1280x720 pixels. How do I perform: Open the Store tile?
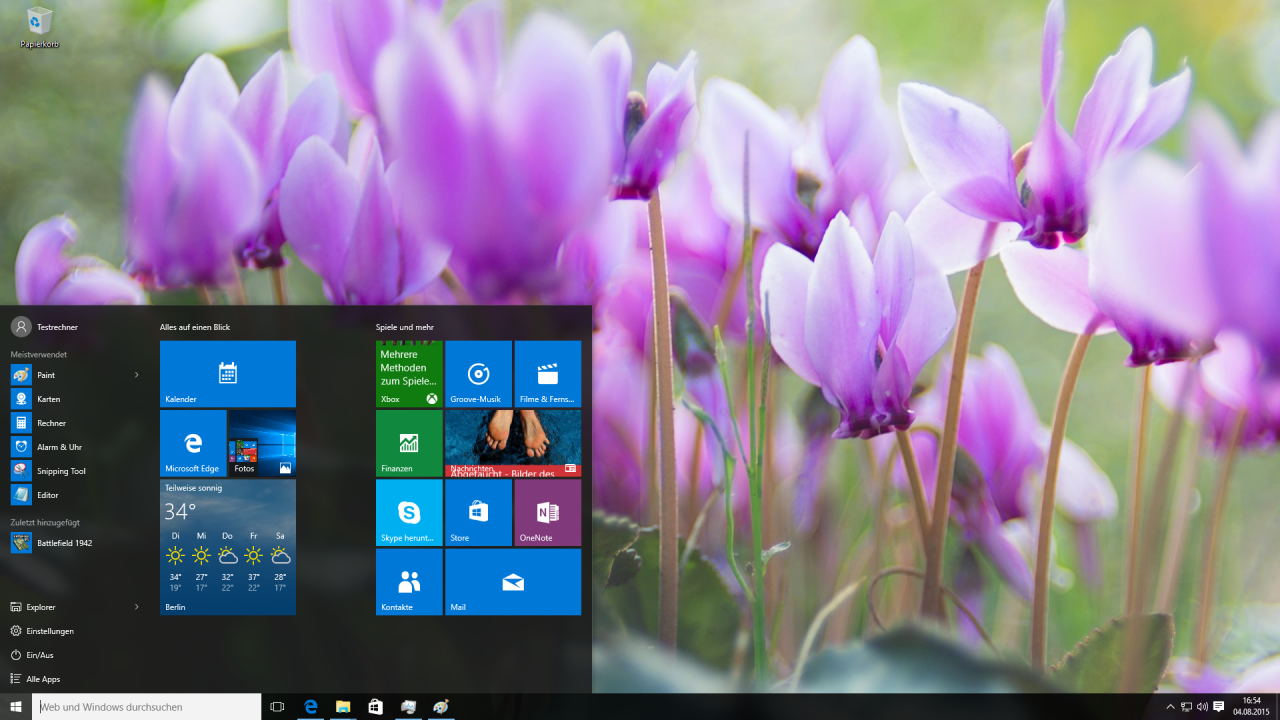point(478,512)
